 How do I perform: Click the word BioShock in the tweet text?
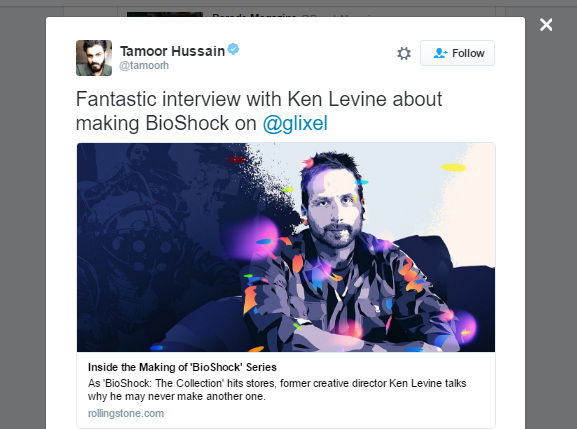tap(187, 123)
